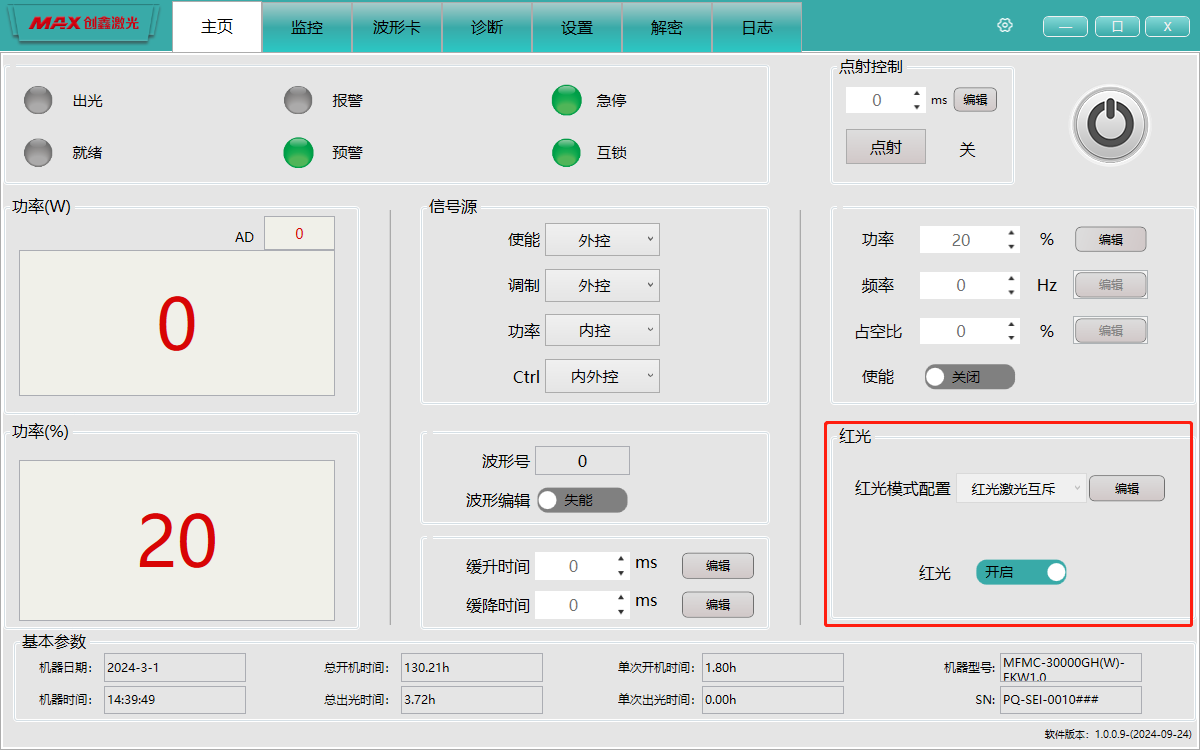Click the 点射 button
The height and width of the screenshot is (750, 1200).
[x=886, y=147]
